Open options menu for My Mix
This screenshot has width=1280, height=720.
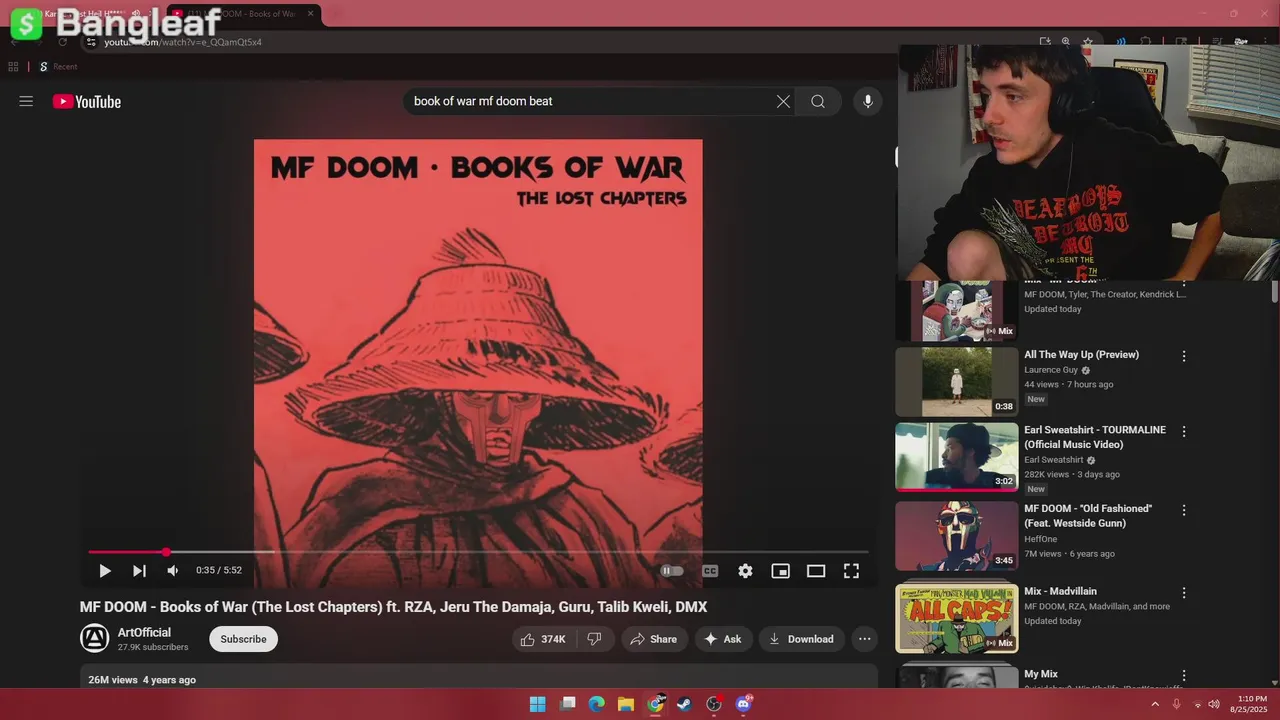pos(1184,676)
